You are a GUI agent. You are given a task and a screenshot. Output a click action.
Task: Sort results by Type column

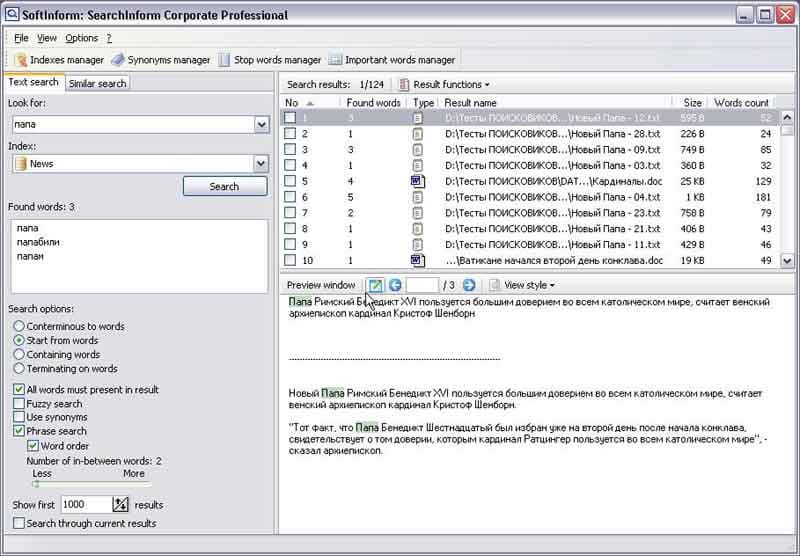click(x=423, y=103)
